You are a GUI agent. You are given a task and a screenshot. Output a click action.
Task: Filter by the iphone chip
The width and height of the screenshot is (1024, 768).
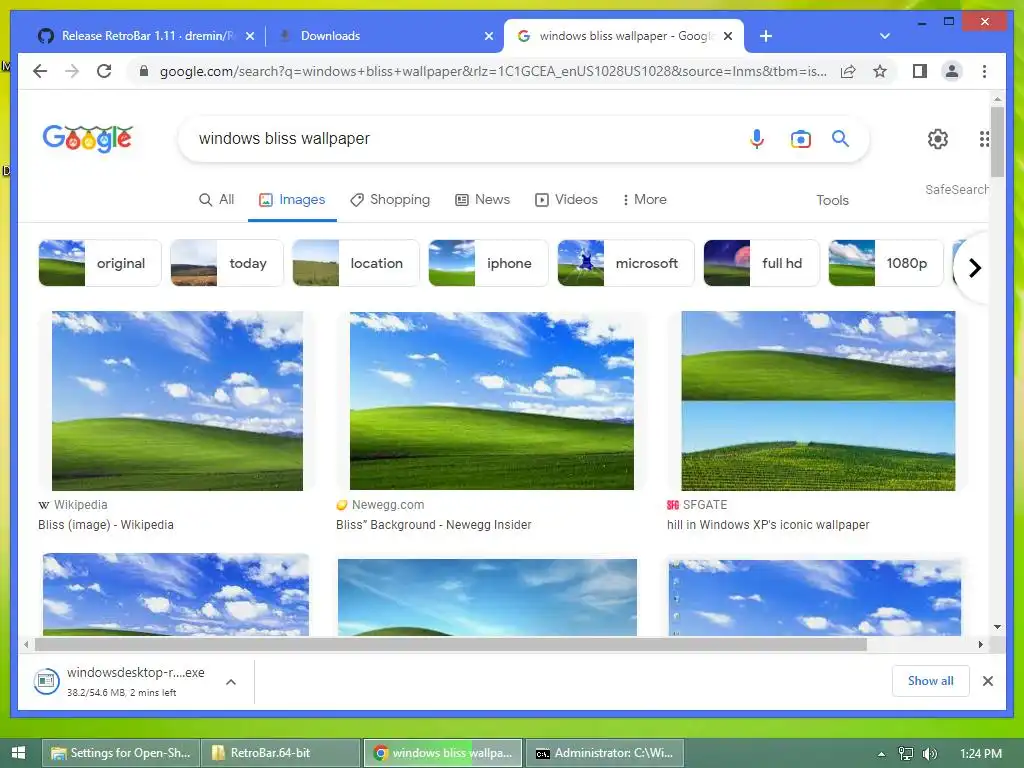click(x=488, y=263)
